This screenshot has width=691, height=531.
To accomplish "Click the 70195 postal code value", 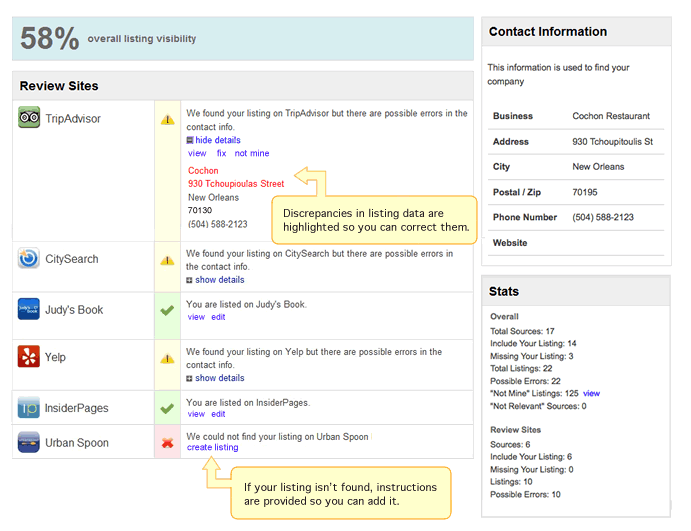I will [585, 192].
